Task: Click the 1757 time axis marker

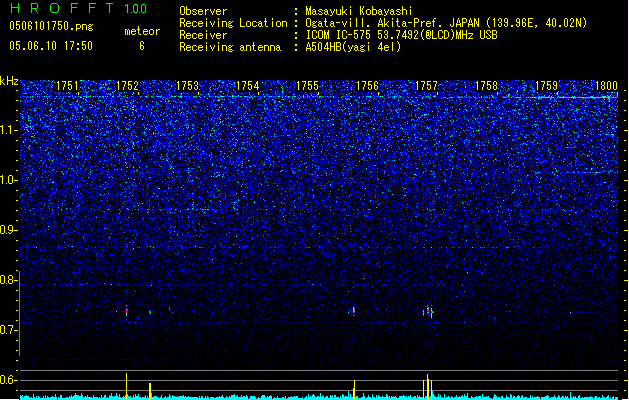Action: click(426, 86)
